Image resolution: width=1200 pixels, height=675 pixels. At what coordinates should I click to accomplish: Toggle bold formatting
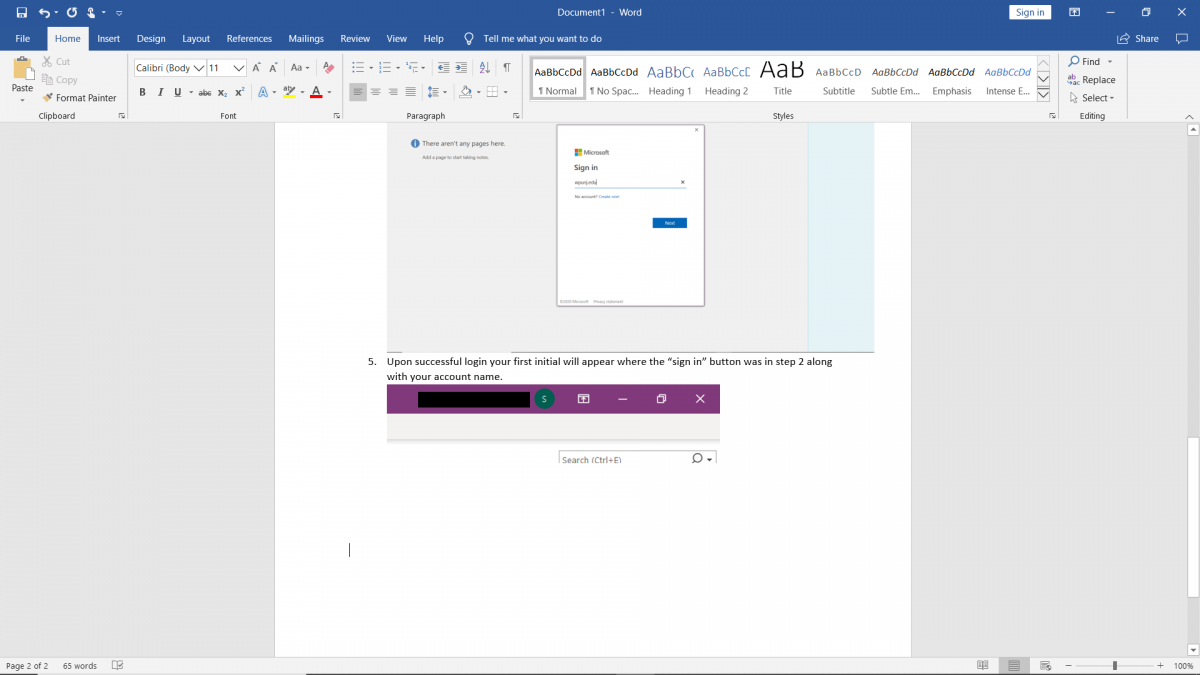tap(142, 91)
